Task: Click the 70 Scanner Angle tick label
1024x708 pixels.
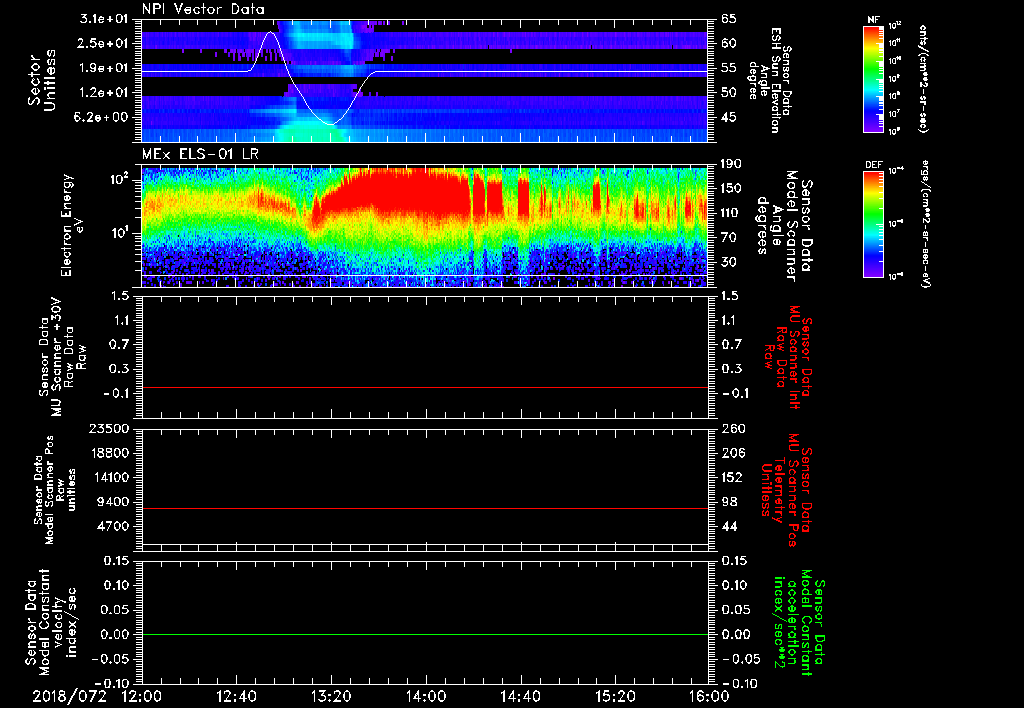Action: point(729,237)
